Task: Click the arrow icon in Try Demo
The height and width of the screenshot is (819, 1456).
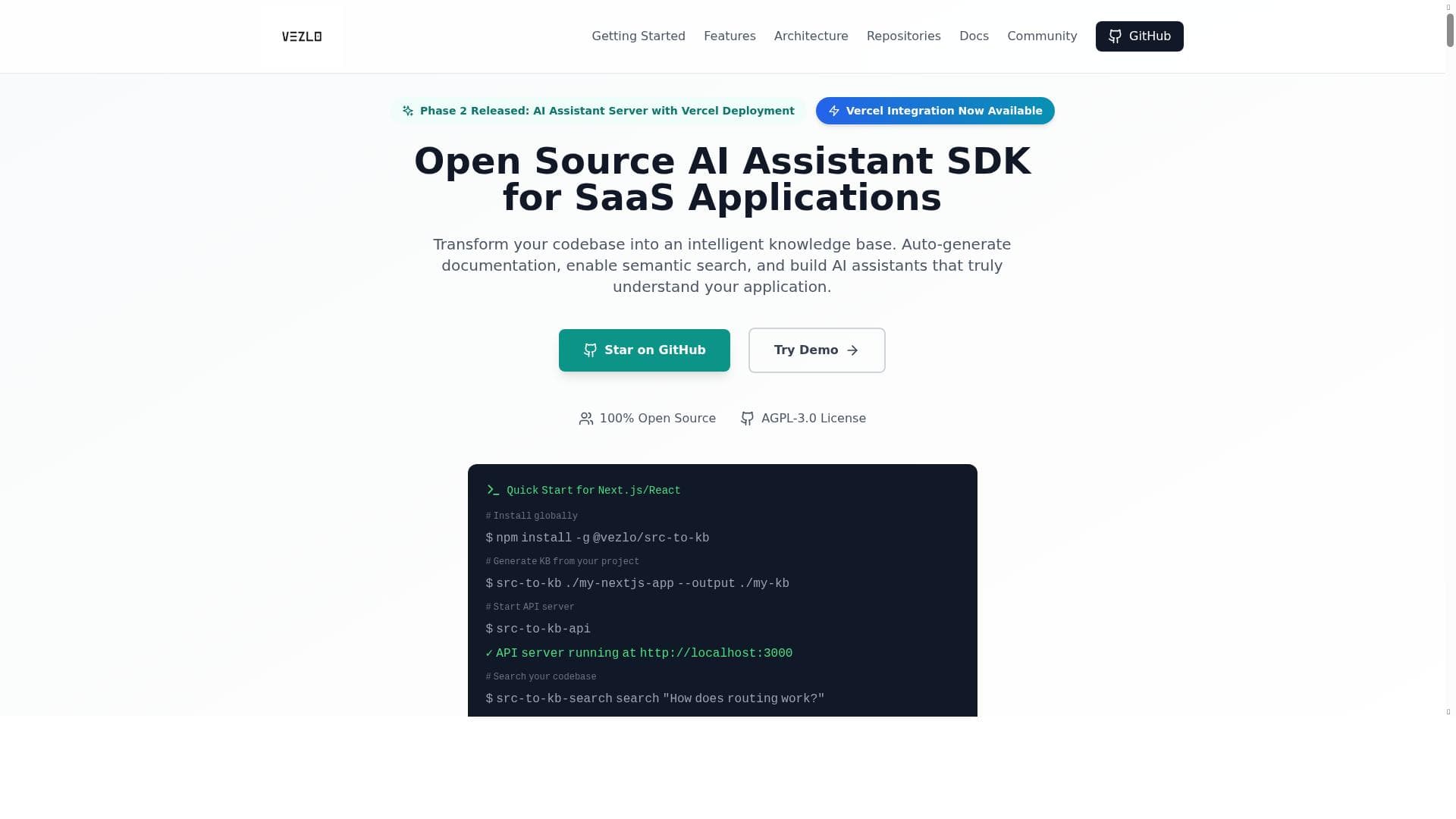Action: [x=852, y=350]
